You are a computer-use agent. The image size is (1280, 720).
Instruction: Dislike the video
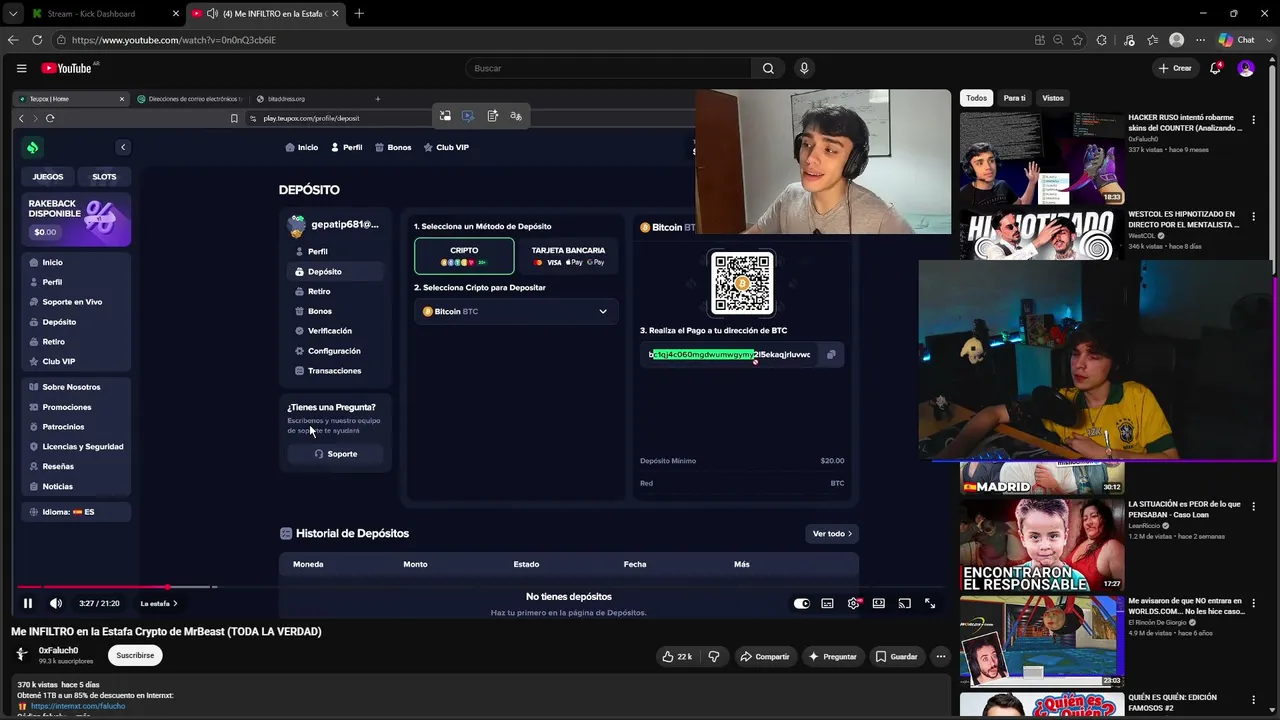(x=714, y=656)
